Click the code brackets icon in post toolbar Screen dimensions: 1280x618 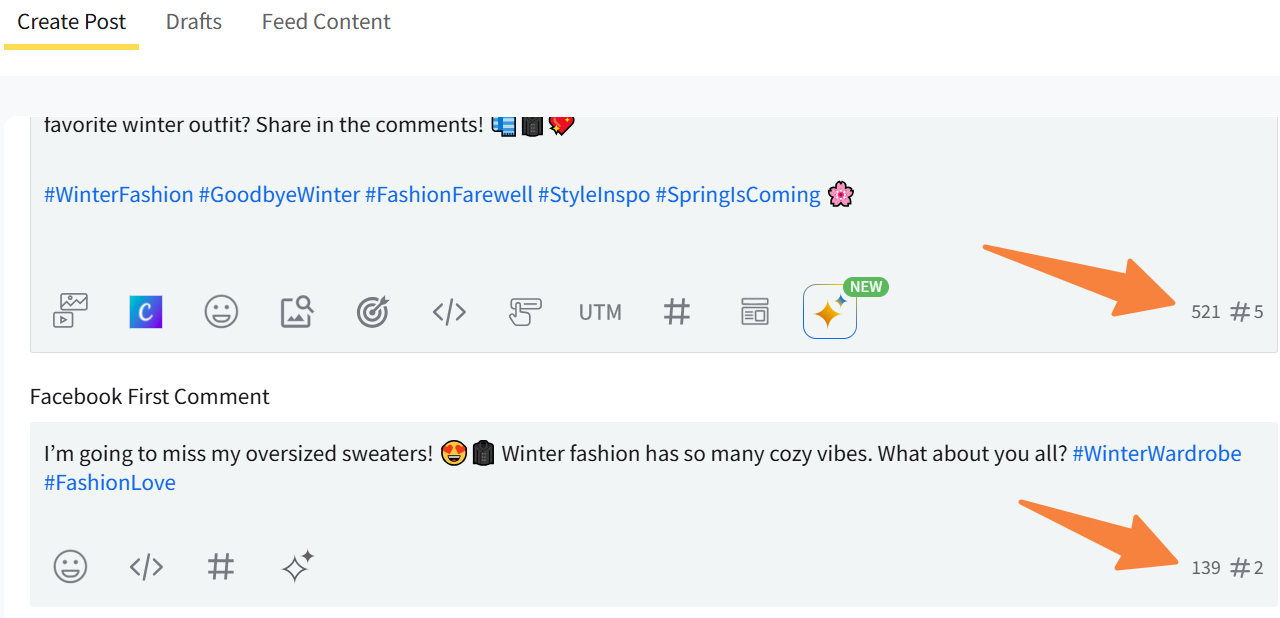pyautogui.click(x=449, y=312)
